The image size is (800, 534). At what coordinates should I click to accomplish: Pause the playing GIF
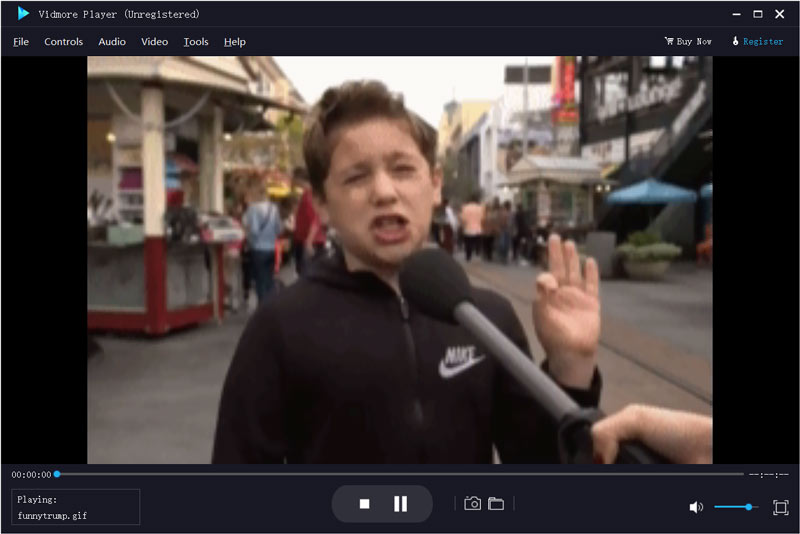coord(400,505)
